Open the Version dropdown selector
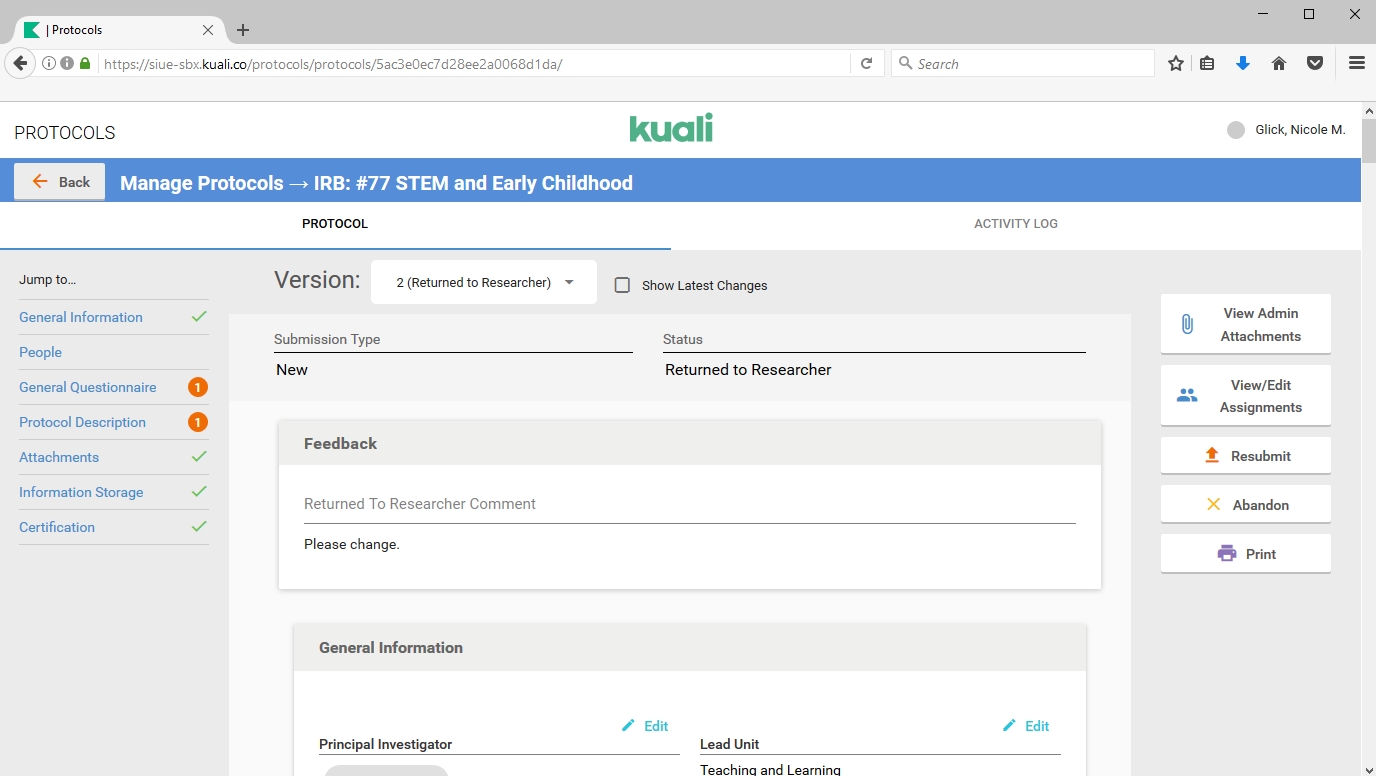Image resolution: width=1376 pixels, height=776 pixels. 484,283
